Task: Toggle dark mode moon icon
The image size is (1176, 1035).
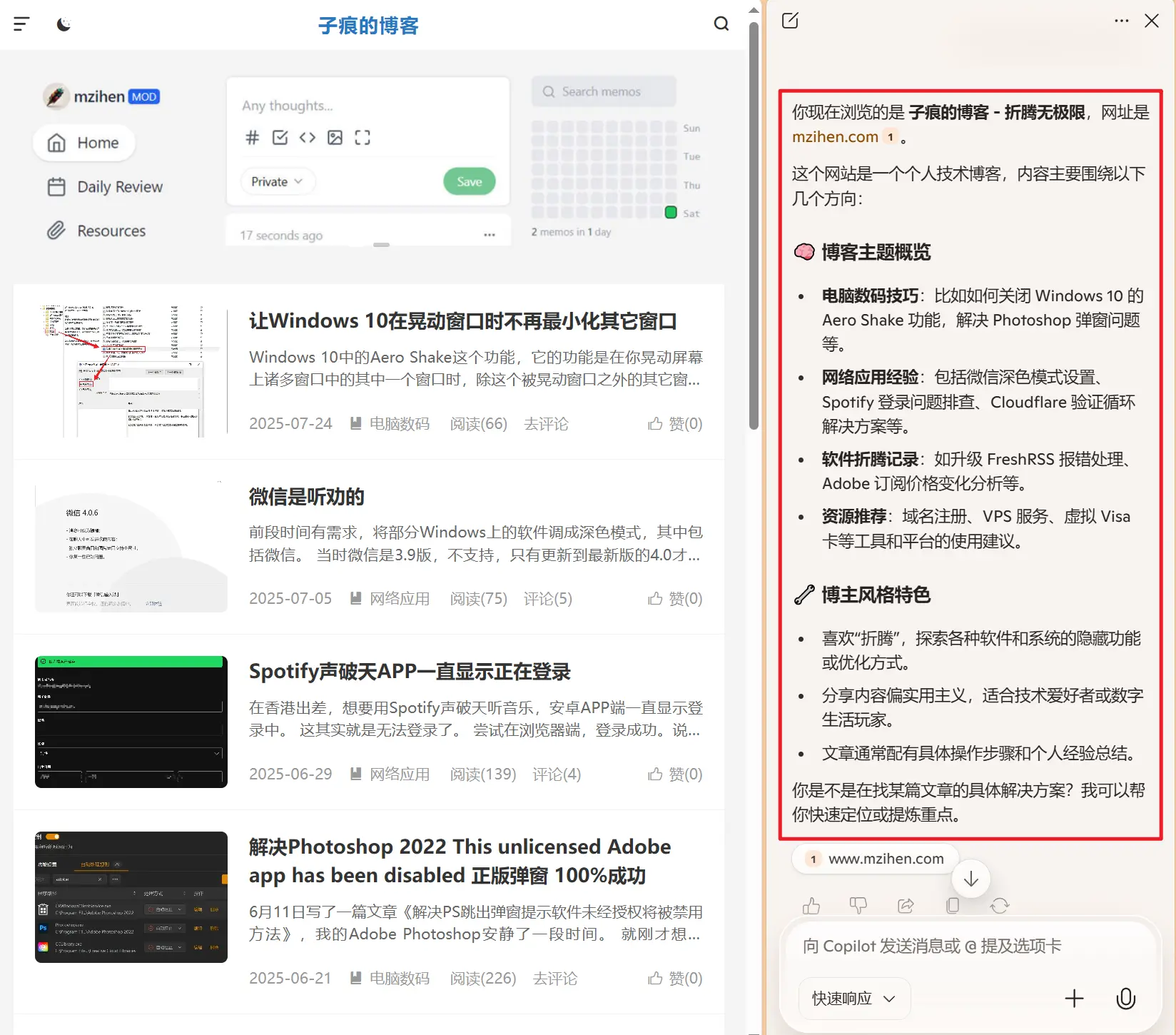Action: (x=64, y=24)
